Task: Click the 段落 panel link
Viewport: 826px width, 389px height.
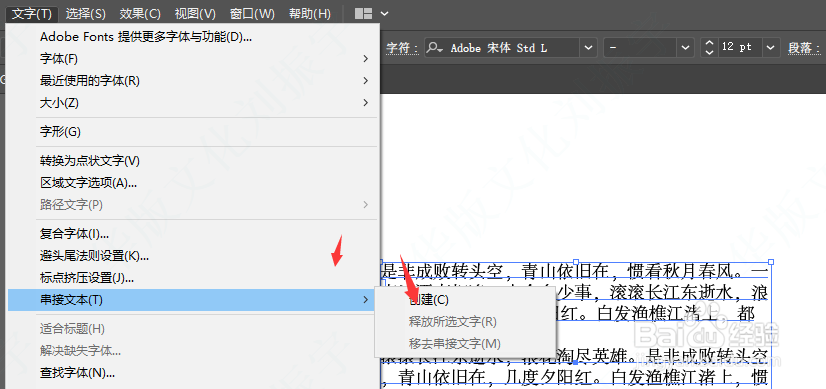Action: coord(804,48)
